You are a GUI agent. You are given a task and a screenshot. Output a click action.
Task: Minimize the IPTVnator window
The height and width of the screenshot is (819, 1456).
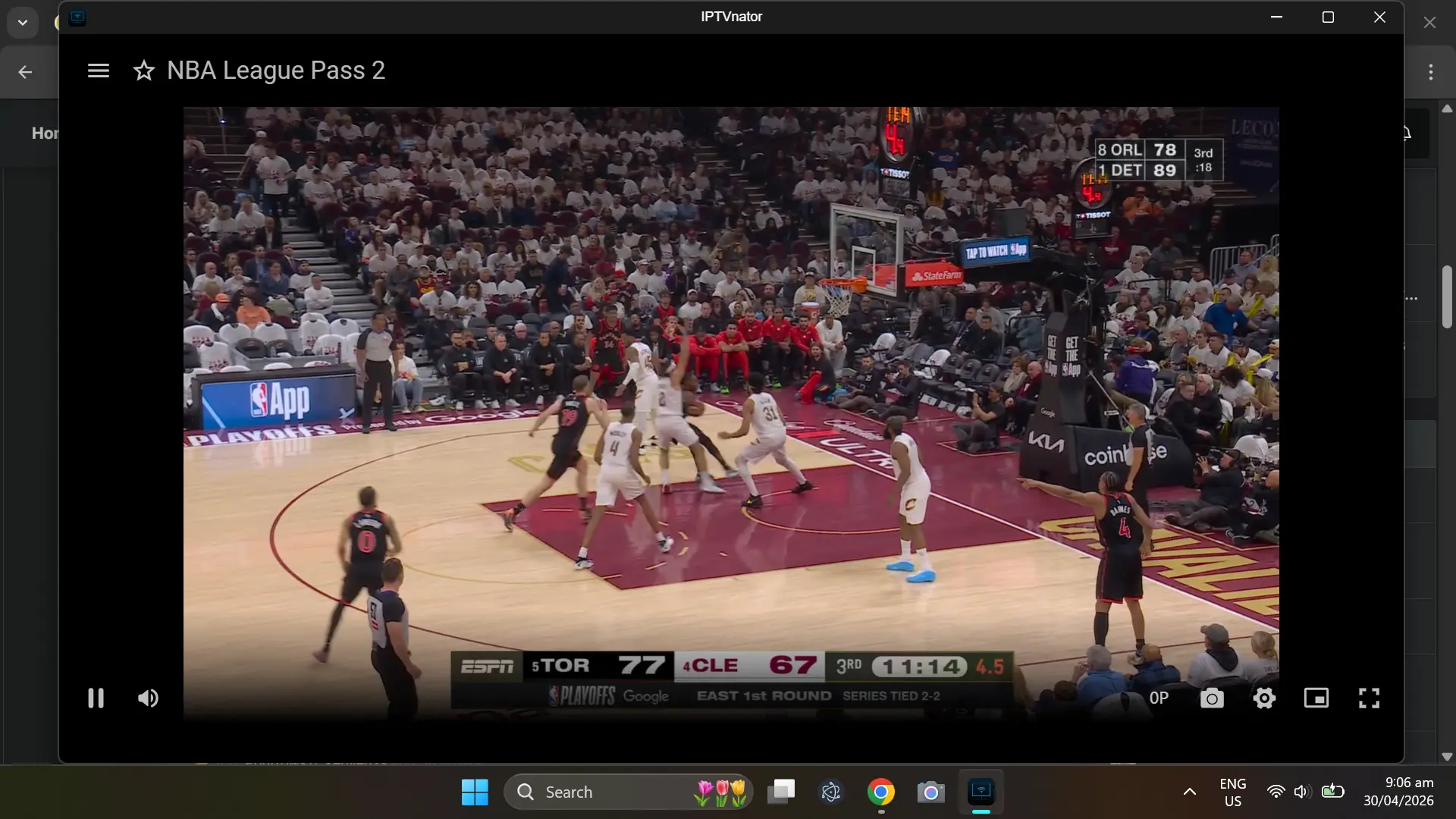[x=1276, y=17]
